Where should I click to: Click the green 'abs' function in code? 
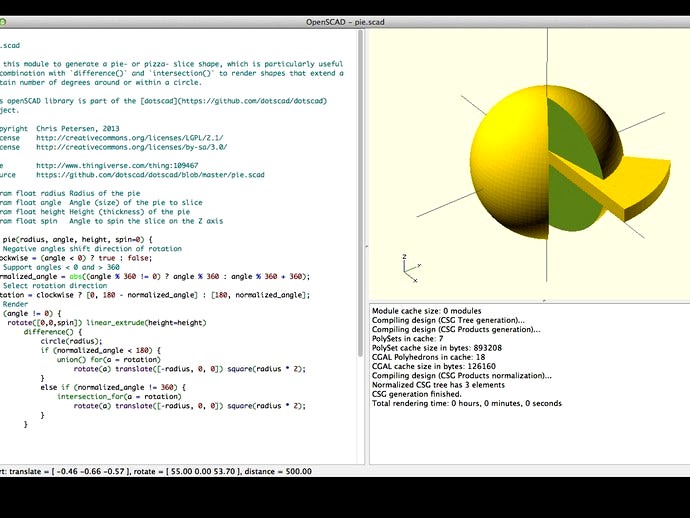(x=76, y=276)
